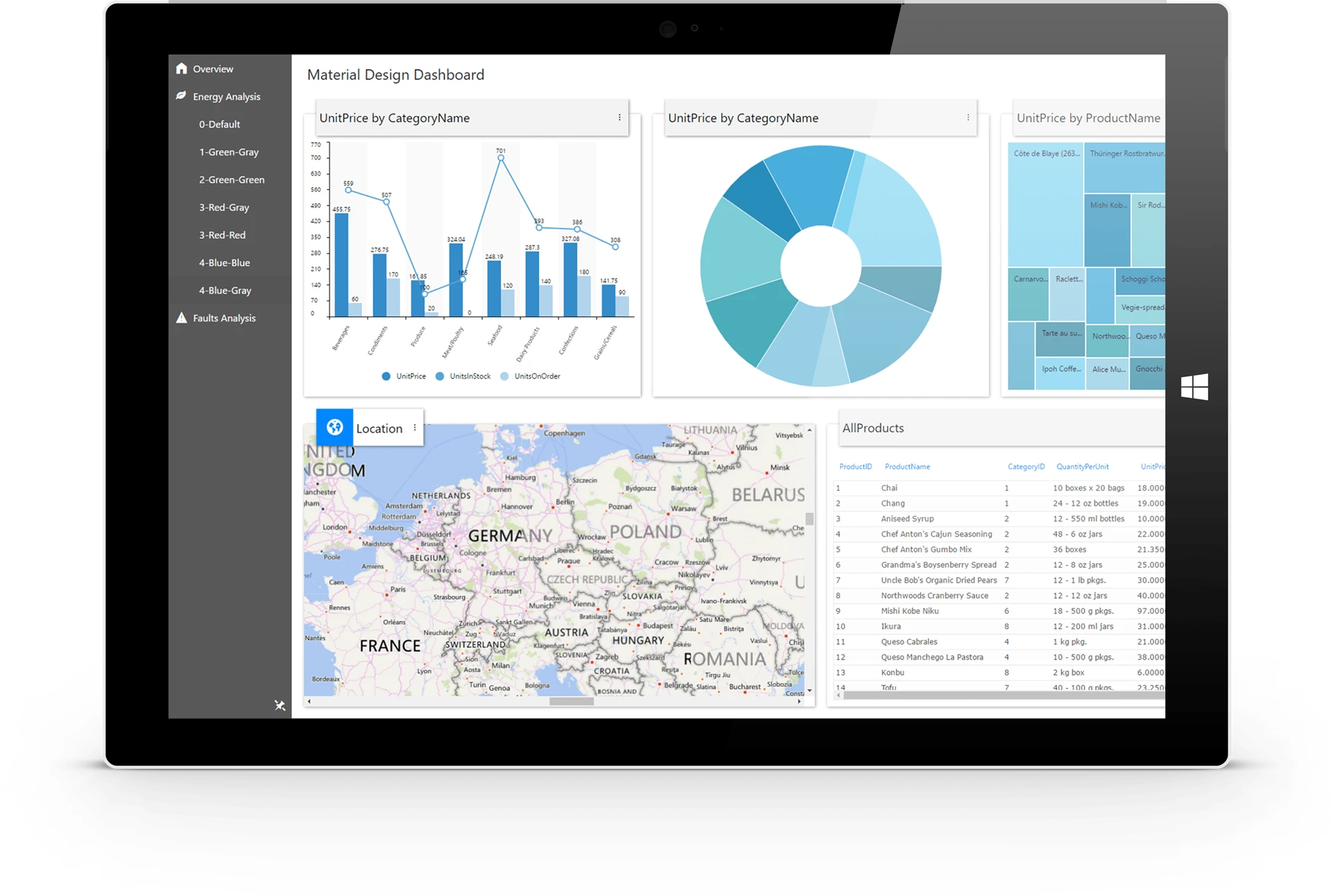Select the 0-Default theme item
Screen dimensions: 1334x896
point(220,124)
